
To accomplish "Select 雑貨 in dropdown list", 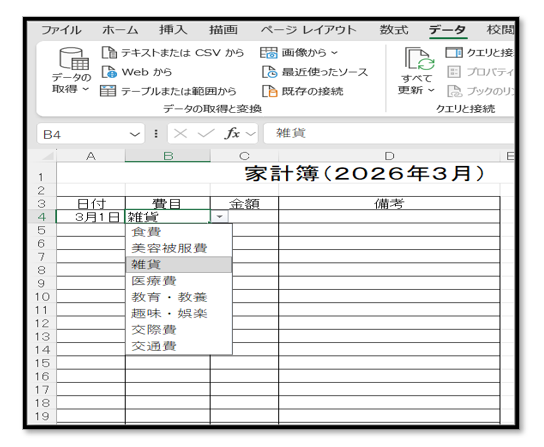I will [x=179, y=264].
